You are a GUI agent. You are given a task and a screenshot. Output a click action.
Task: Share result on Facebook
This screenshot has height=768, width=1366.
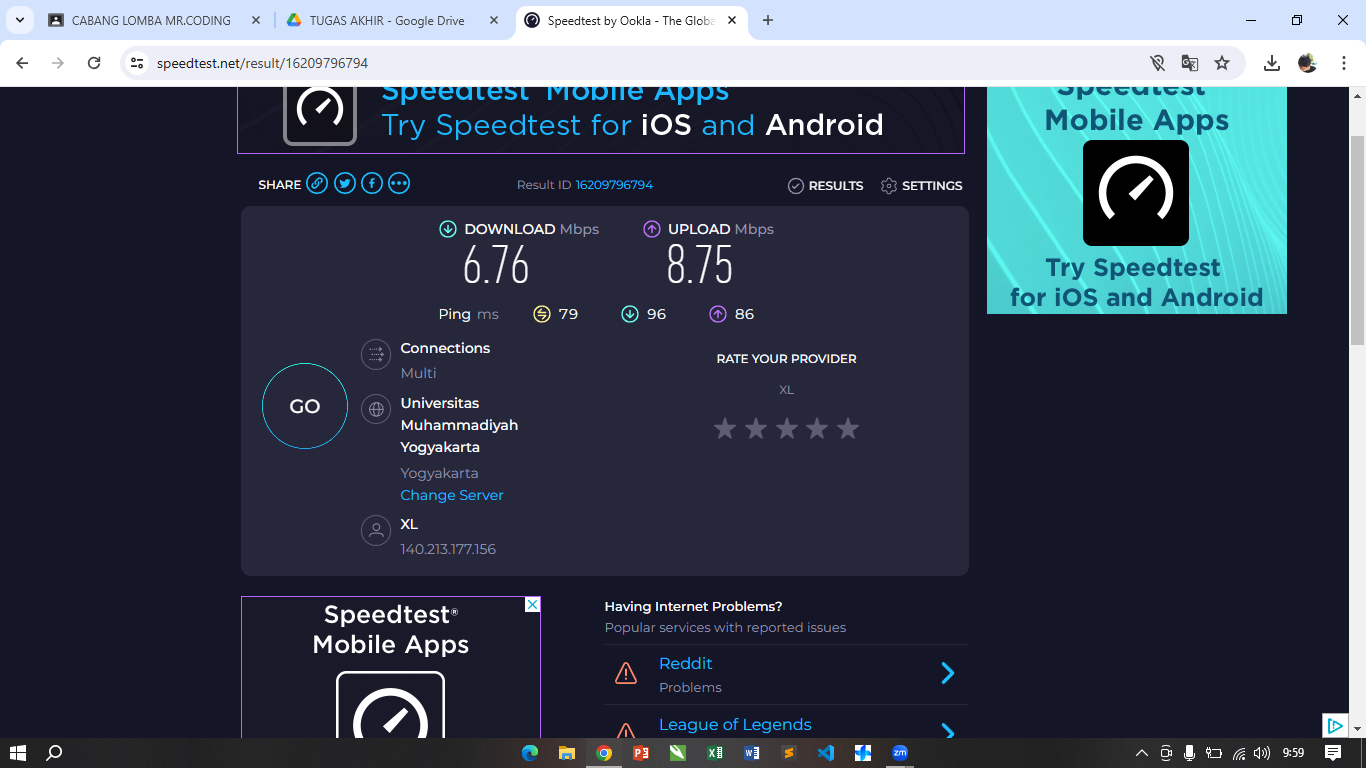[x=372, y=183]
